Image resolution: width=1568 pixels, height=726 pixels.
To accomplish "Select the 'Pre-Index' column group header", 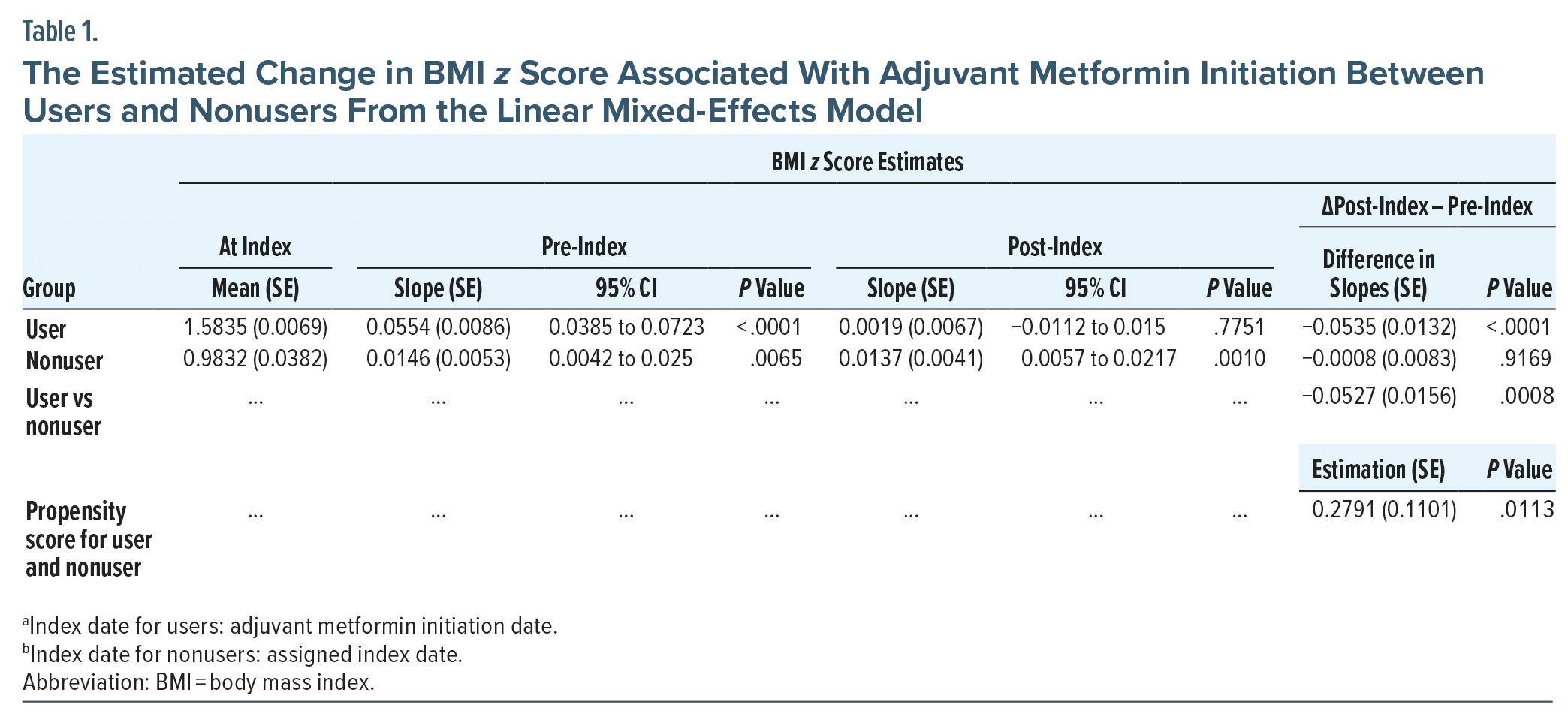I will 584,247.
